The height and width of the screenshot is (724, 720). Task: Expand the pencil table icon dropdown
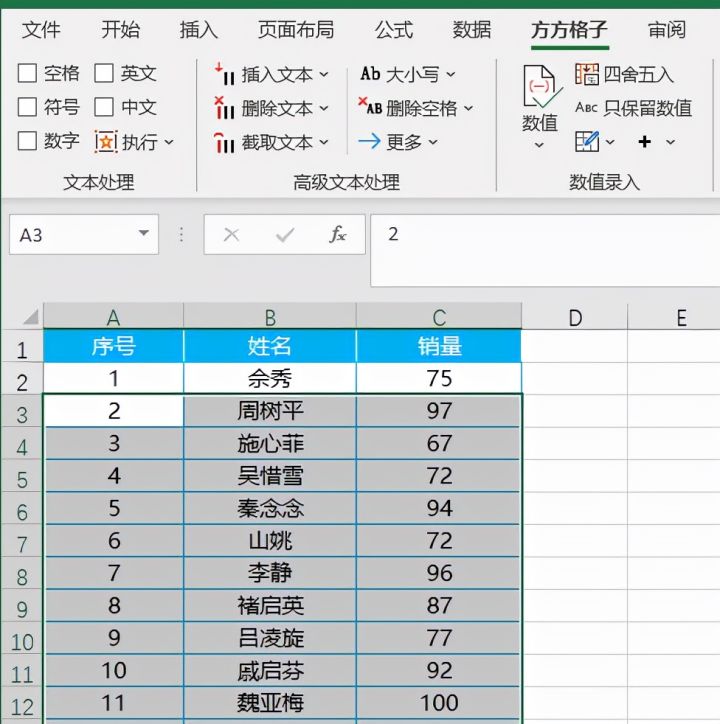[x=610, y=142]
